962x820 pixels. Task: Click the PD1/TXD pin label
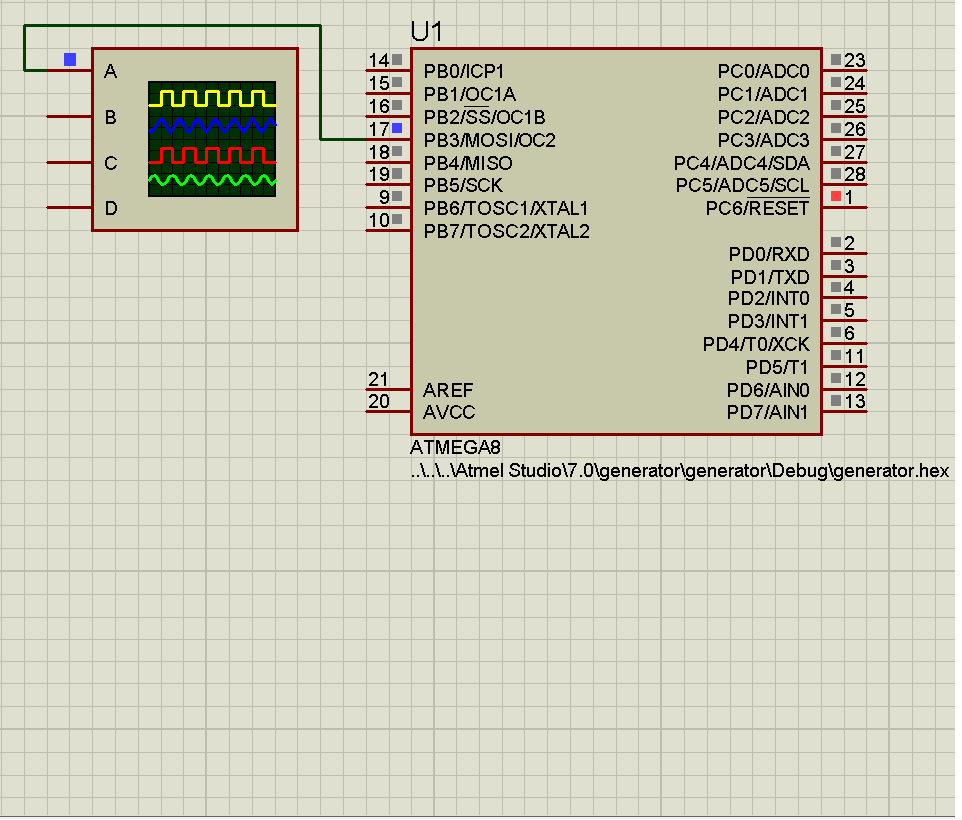point(770,277)
